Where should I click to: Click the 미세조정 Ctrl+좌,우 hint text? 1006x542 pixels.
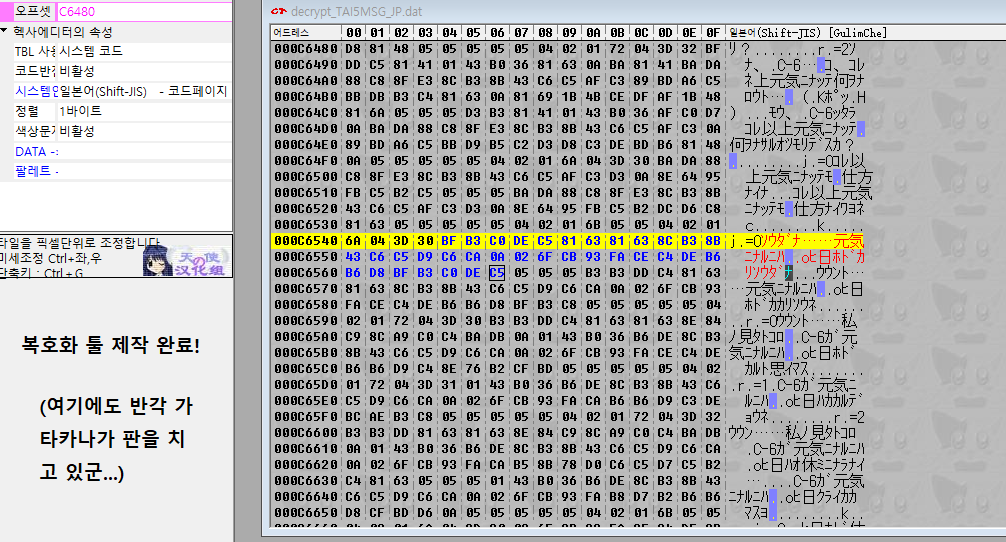51,258
